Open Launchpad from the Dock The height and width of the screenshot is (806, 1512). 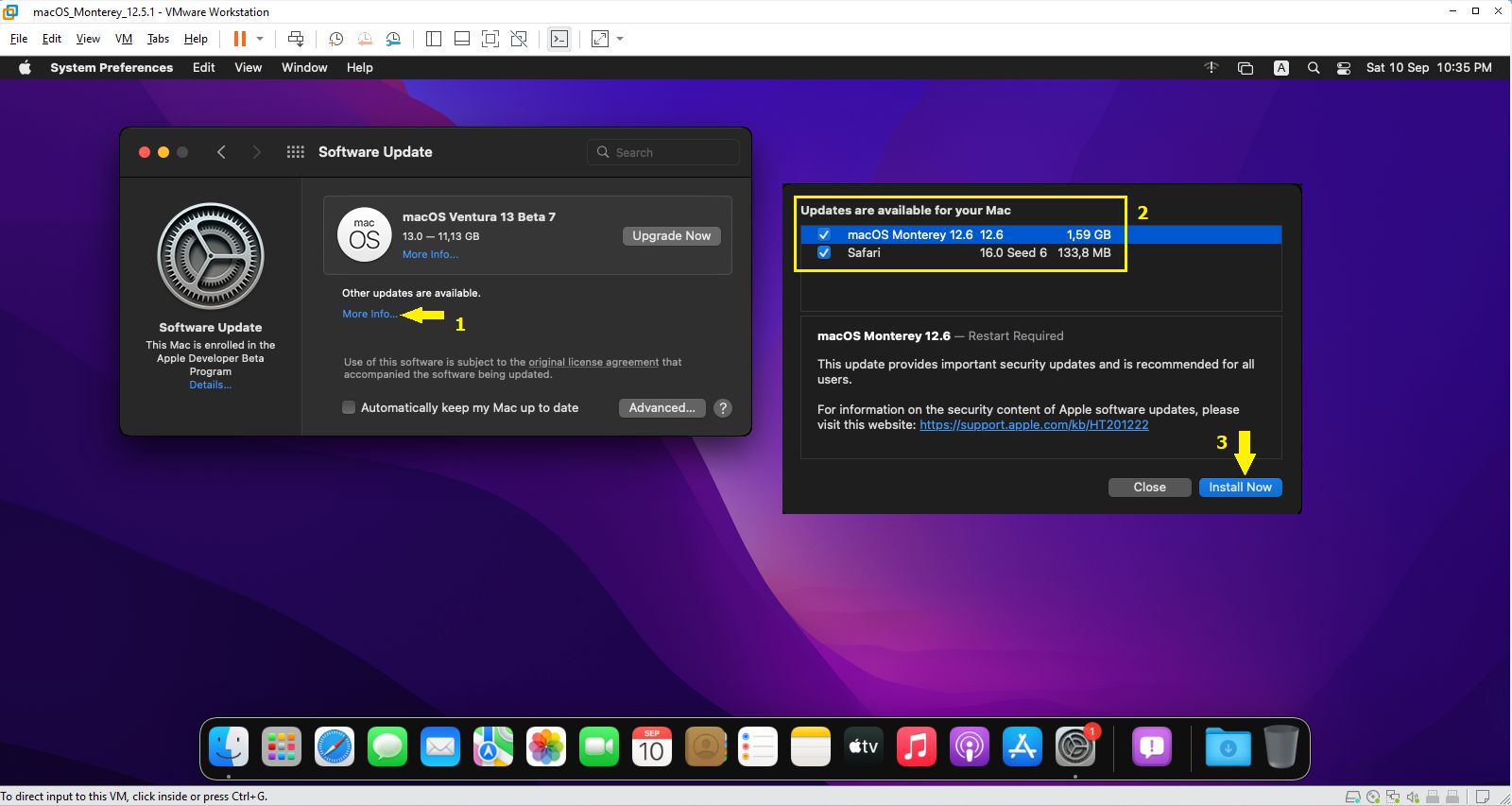coord(282,747)
